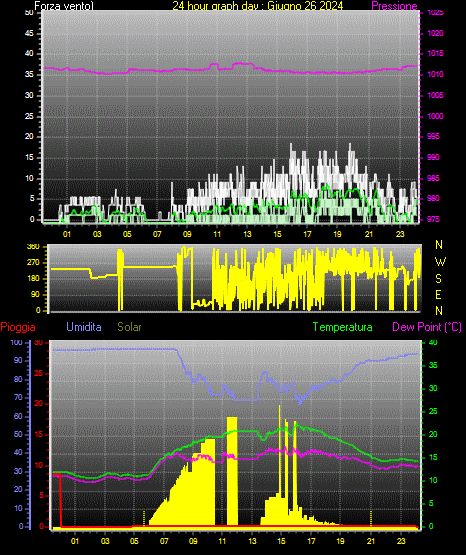
Task: Click blue humidity axis value '70'
Action: [18, 397]
